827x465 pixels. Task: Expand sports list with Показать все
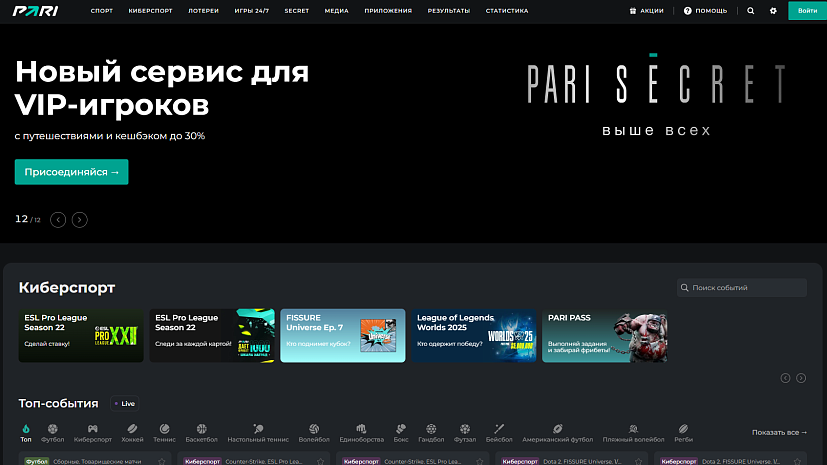pyautogui.click(x=779, y=432)
